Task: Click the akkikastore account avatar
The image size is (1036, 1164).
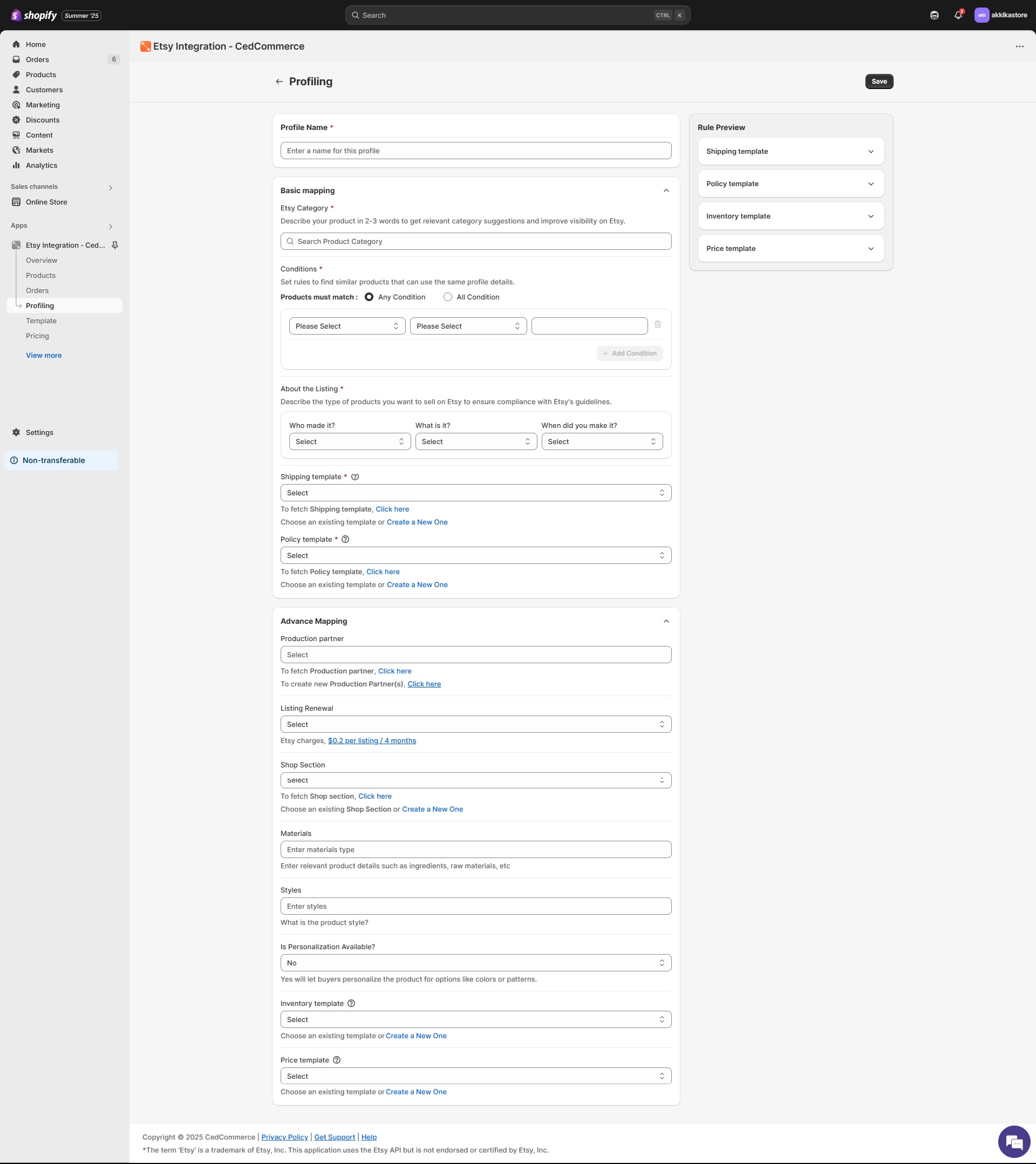Action: pyautogui.click(x=982, y=15)
